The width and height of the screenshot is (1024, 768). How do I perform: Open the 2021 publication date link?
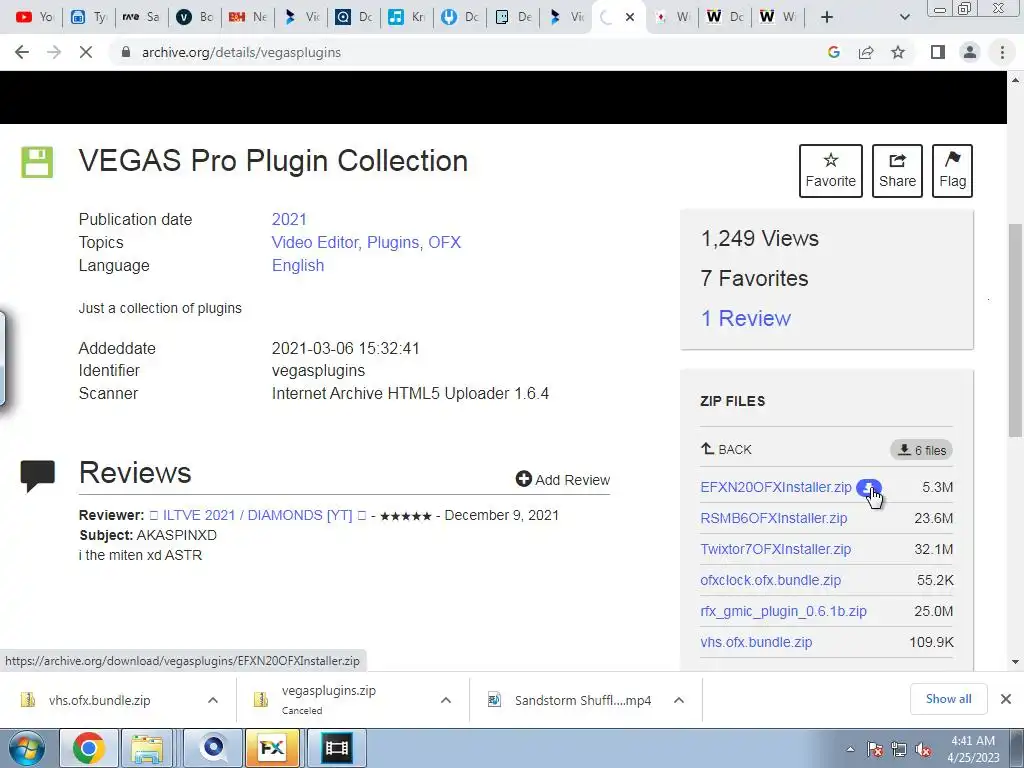(289, 219)
